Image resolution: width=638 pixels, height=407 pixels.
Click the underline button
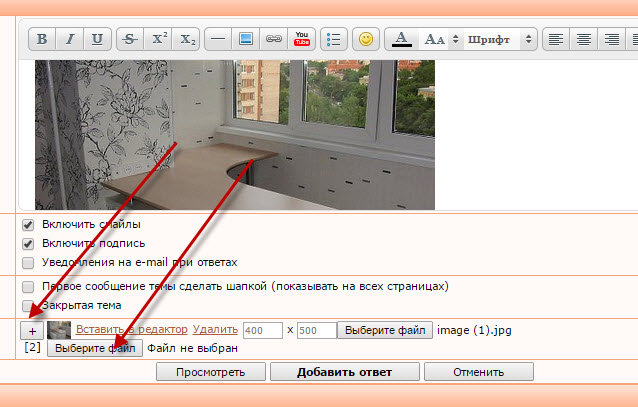(96, 40)
